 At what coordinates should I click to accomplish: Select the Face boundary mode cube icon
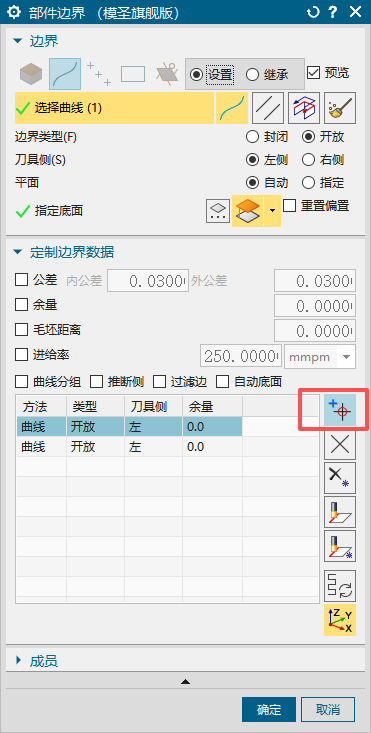31,74
